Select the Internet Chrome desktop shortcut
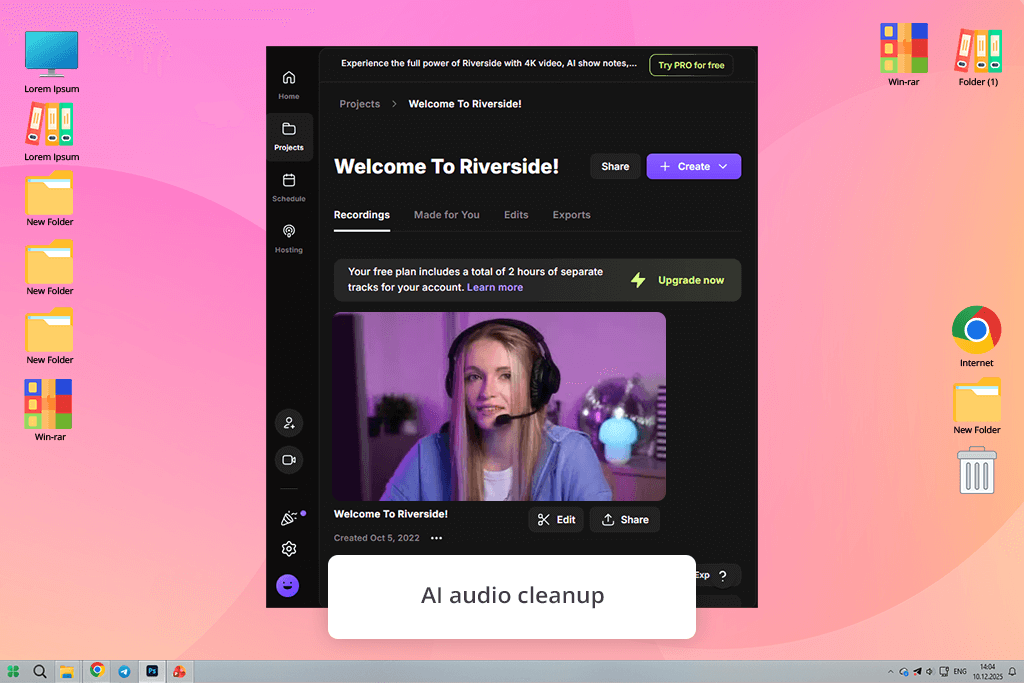The width and height of the screenshot is (1024, 683). click(976, 336)
